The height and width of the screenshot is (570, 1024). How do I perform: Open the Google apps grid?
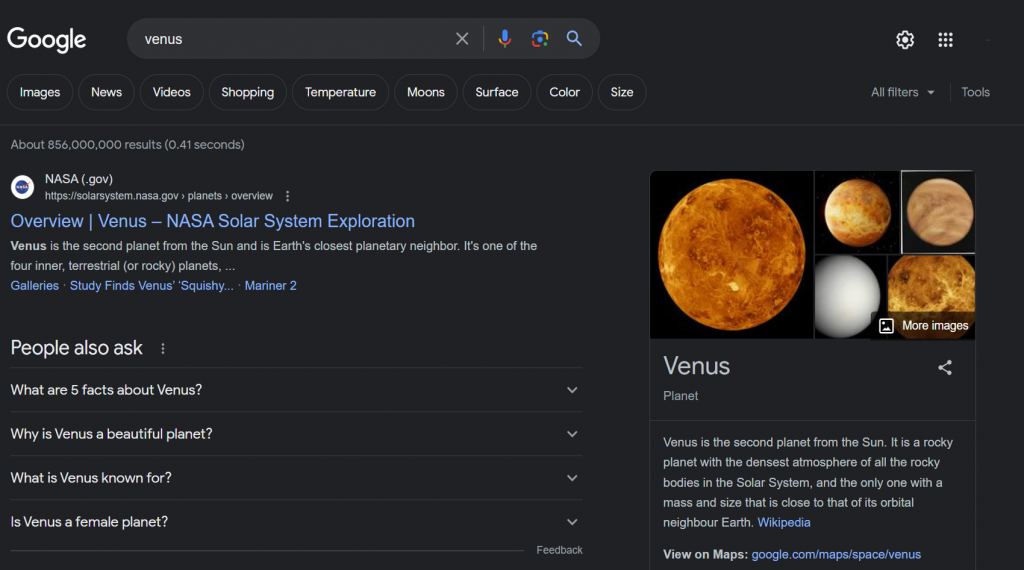[946, 40]
